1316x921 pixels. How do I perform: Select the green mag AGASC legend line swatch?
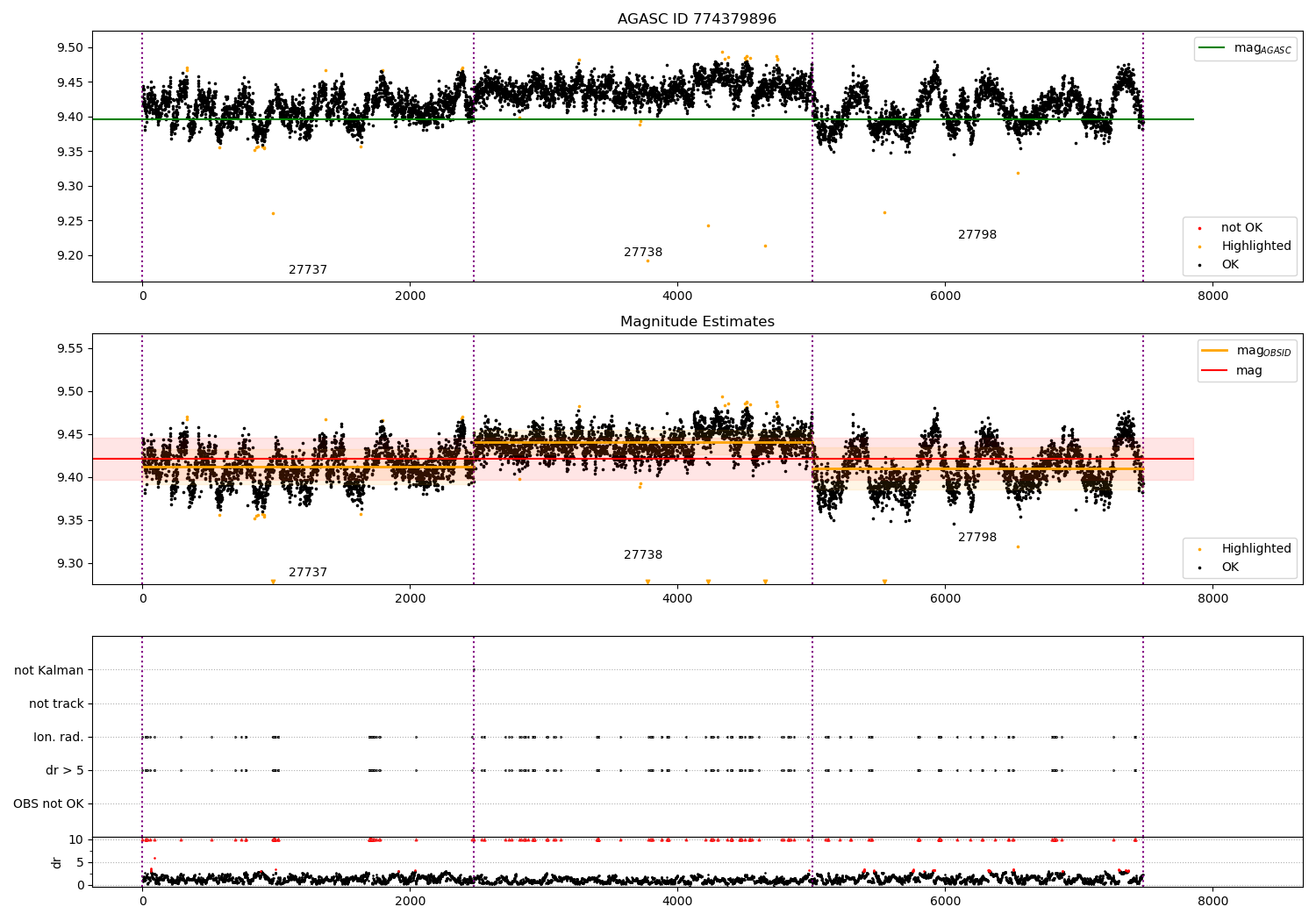pyautogui.click(x=1212, y=48)
